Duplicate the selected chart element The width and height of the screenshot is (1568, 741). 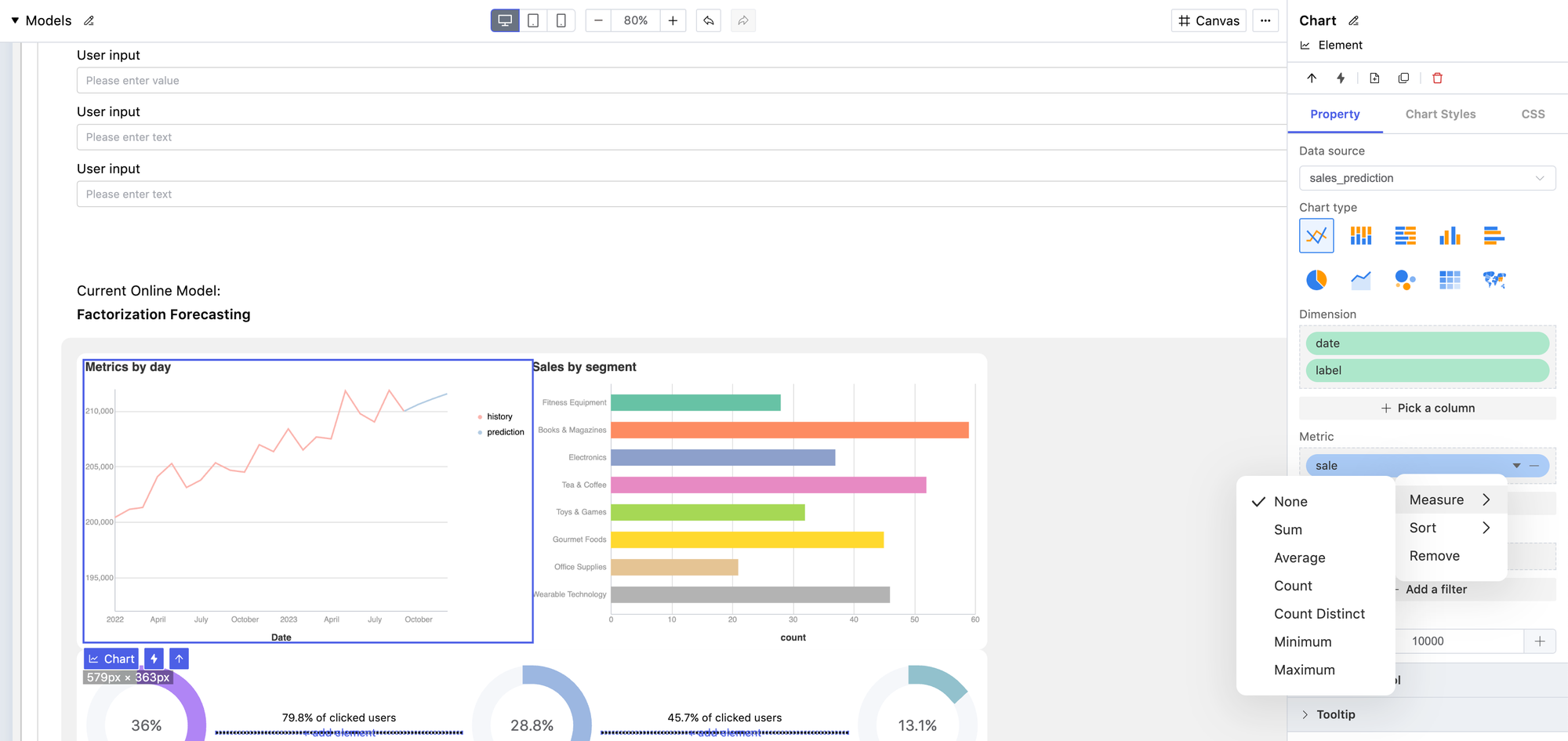click(x=1403, y=78)
